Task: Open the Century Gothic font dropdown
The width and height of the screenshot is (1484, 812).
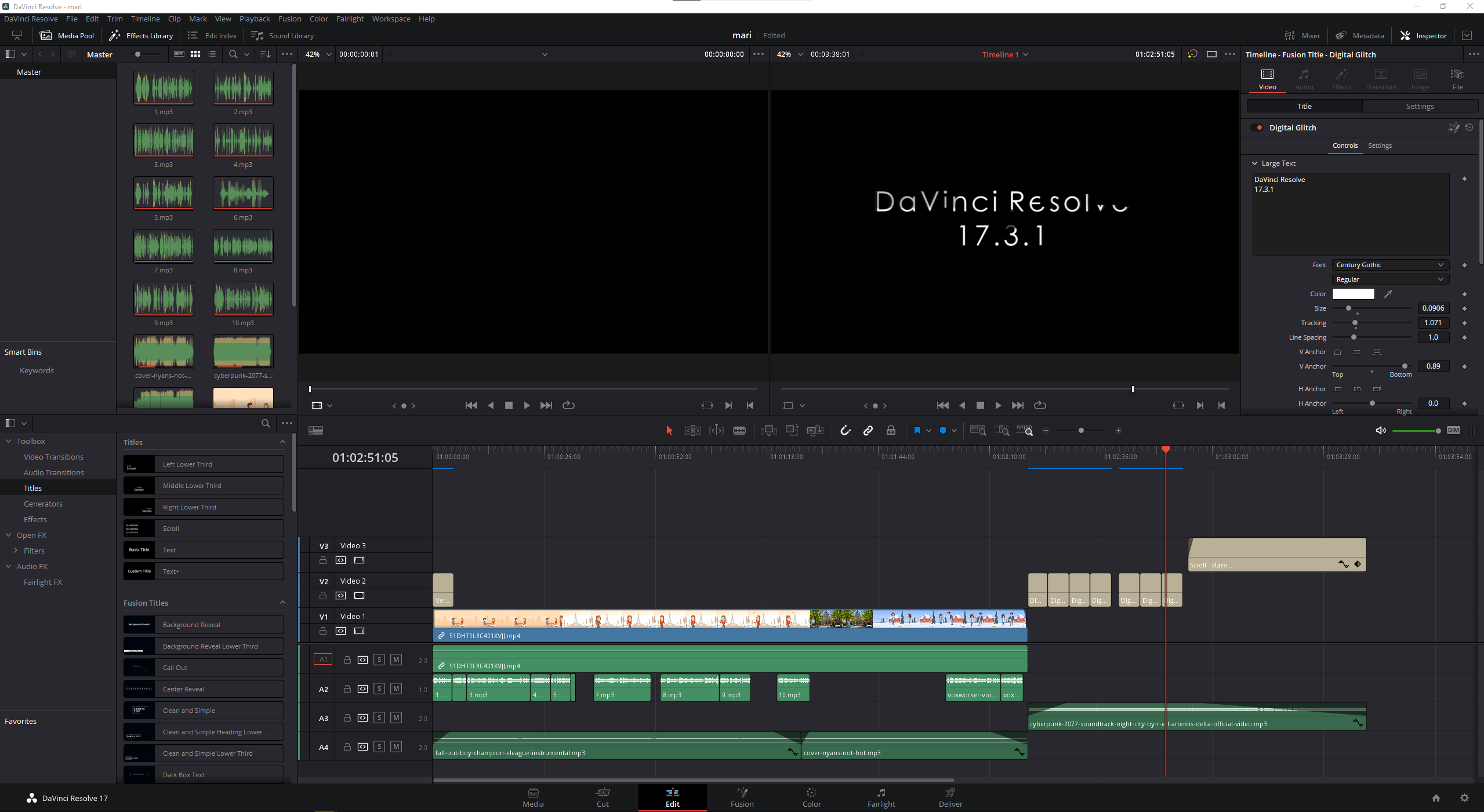Action: coord(1389,265)
